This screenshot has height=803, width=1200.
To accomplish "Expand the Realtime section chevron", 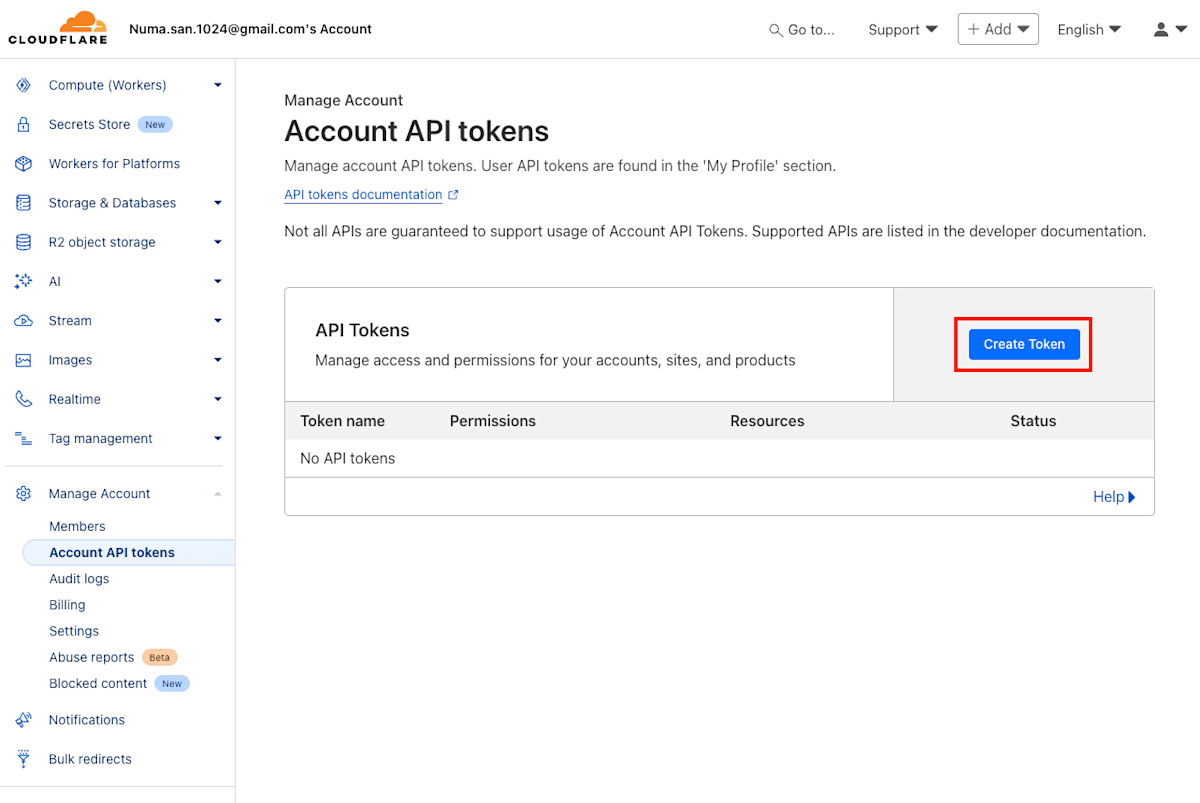I will pos(218,399).
